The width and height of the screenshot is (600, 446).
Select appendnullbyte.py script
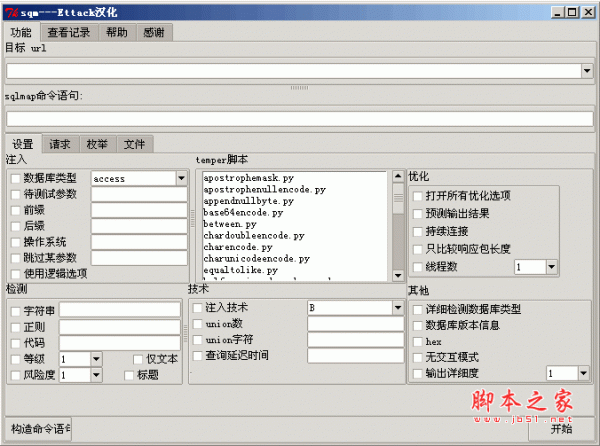249,201
